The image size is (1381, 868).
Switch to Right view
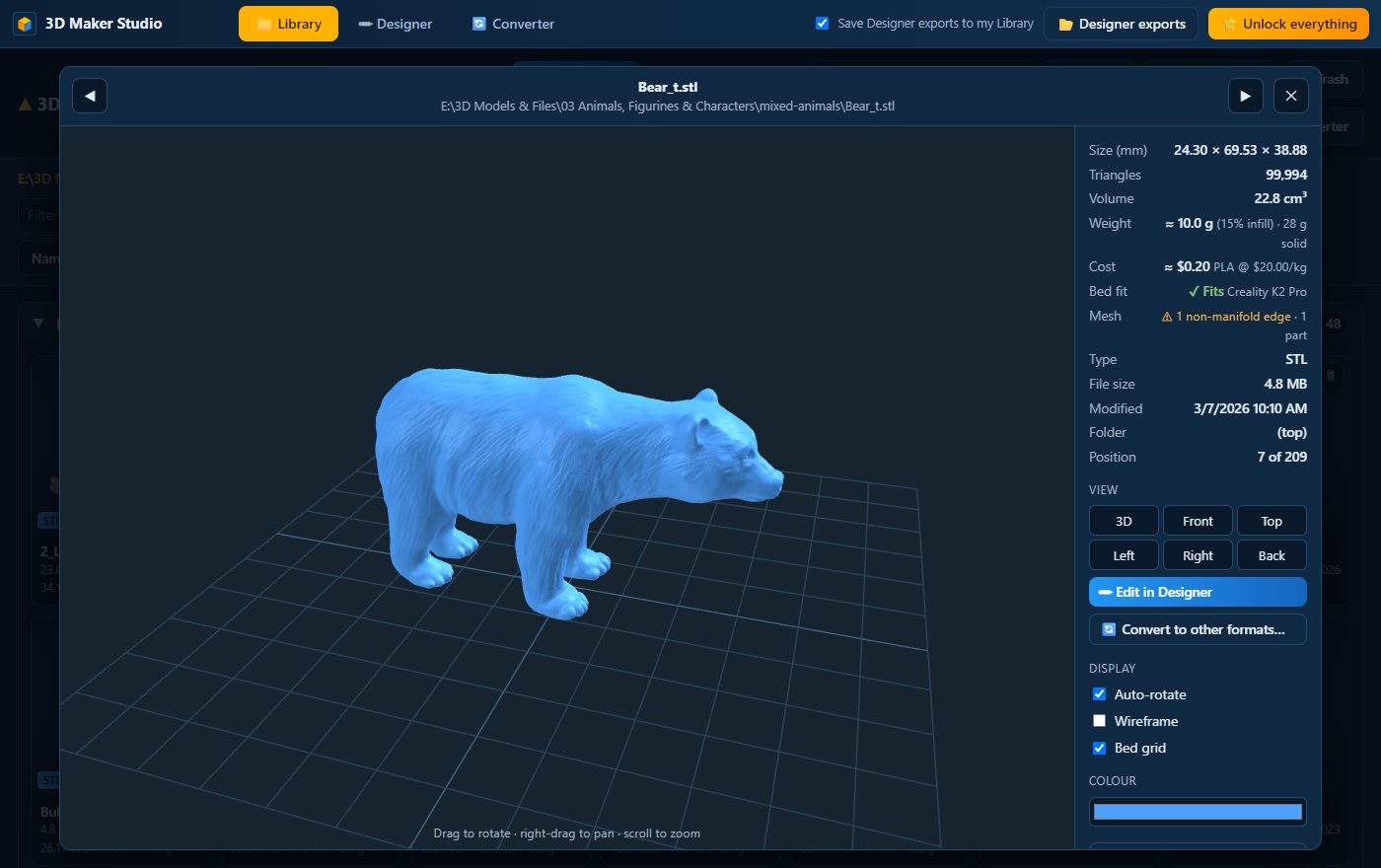[x=1198, y=555]
